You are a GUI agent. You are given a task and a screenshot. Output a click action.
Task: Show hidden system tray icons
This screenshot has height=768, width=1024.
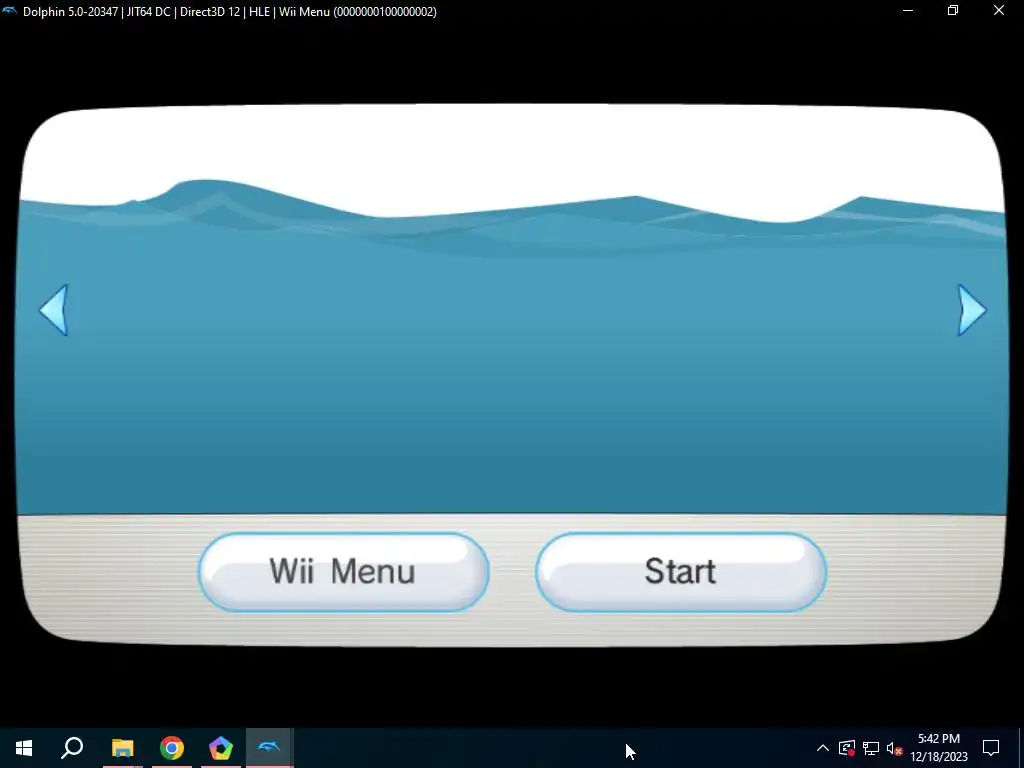point(822,748)
